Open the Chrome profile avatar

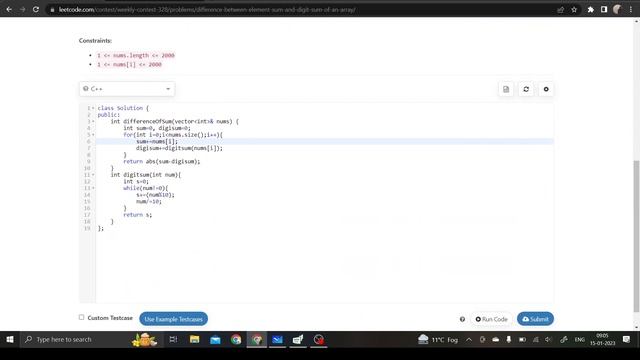point(617,9)
